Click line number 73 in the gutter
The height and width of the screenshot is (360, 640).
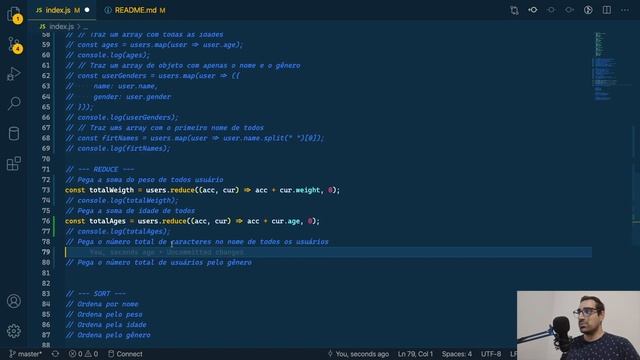click(x=46, y=190)
